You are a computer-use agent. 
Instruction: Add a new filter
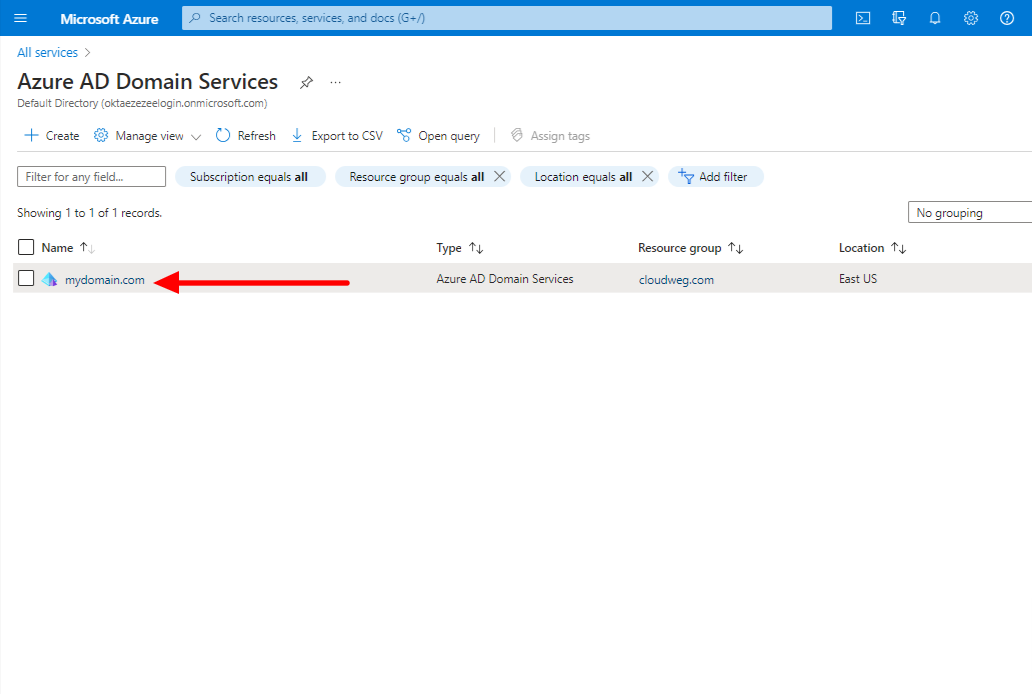click(715, 176)
